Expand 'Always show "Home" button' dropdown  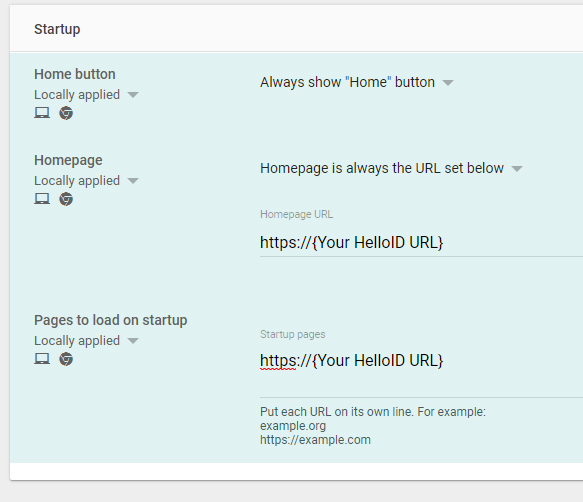click(357, 82)
